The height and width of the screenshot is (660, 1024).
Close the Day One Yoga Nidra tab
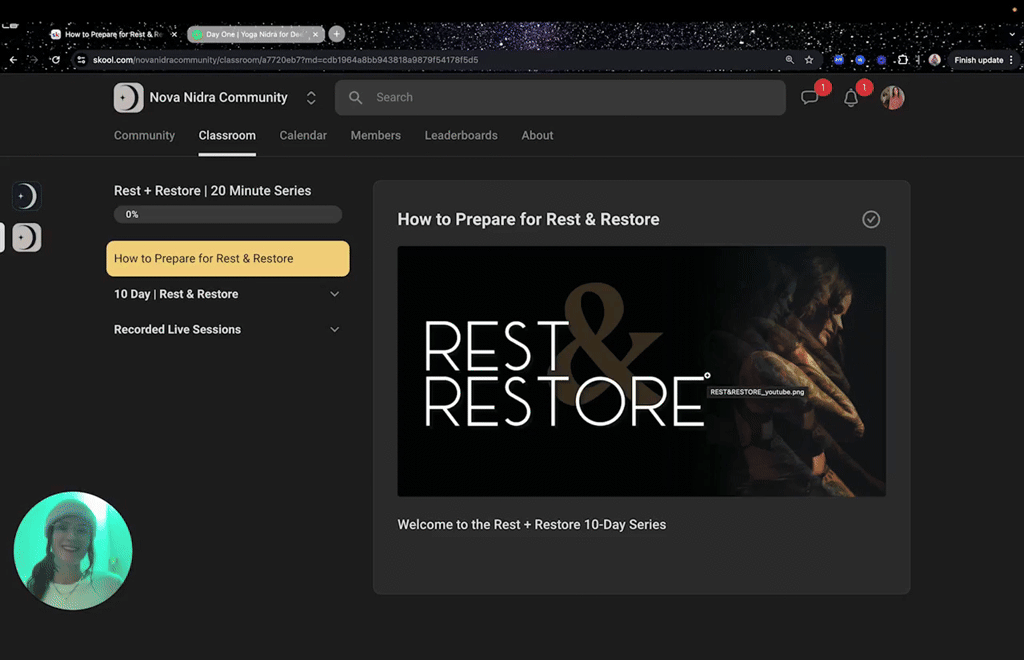(315, 34)
